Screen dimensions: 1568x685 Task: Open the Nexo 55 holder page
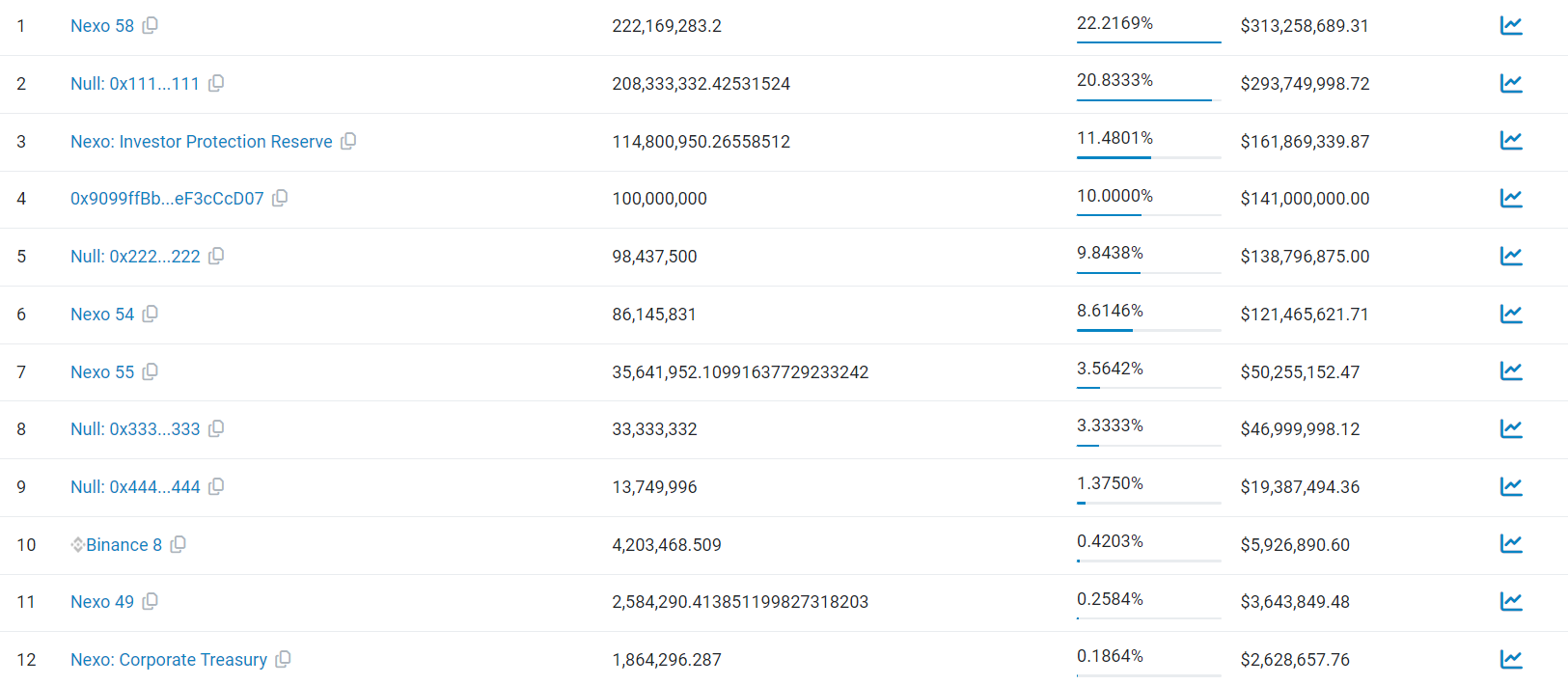tap(102, 372)
